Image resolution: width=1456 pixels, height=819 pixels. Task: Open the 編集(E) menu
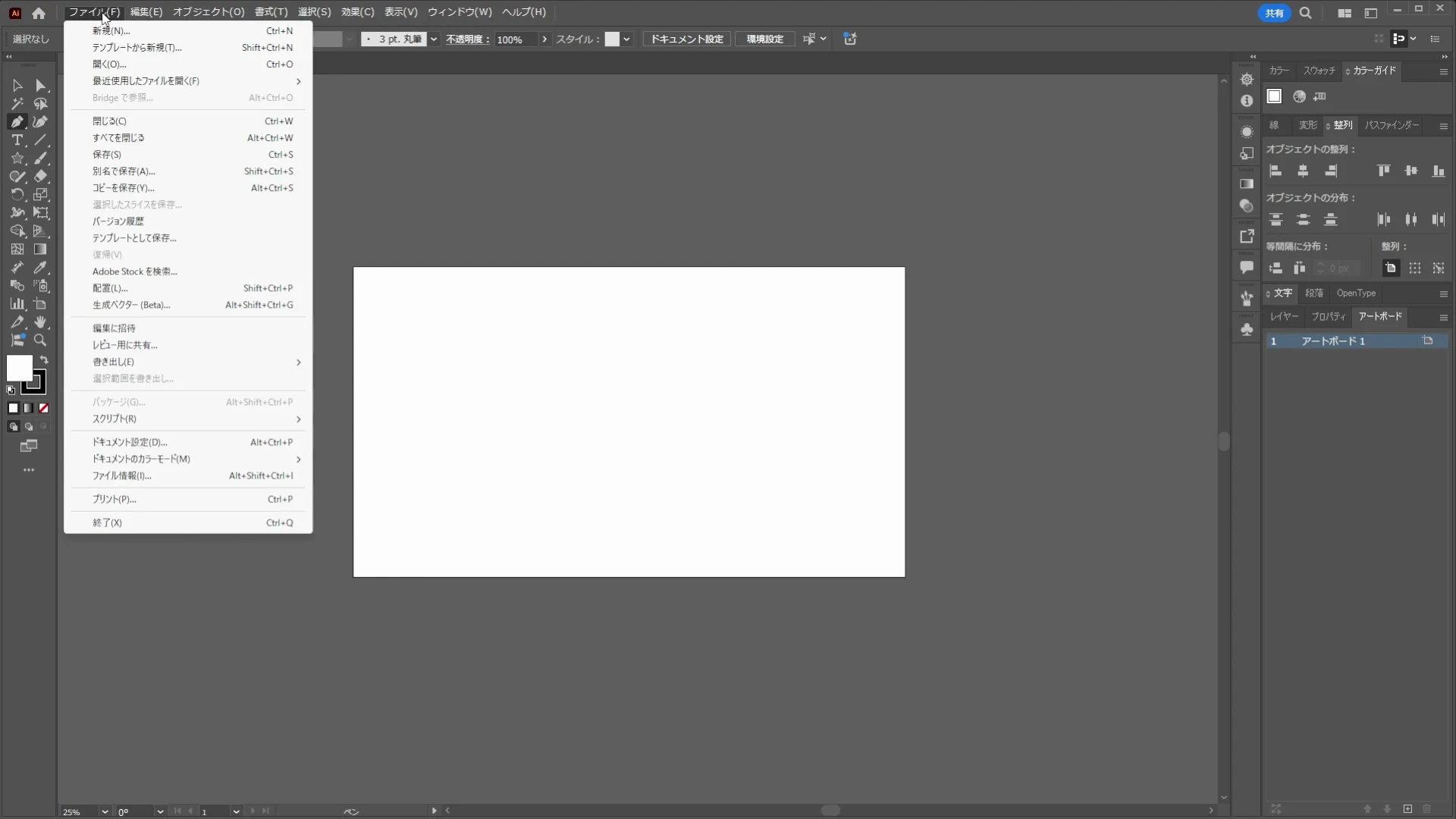click(x=146, y=12)
